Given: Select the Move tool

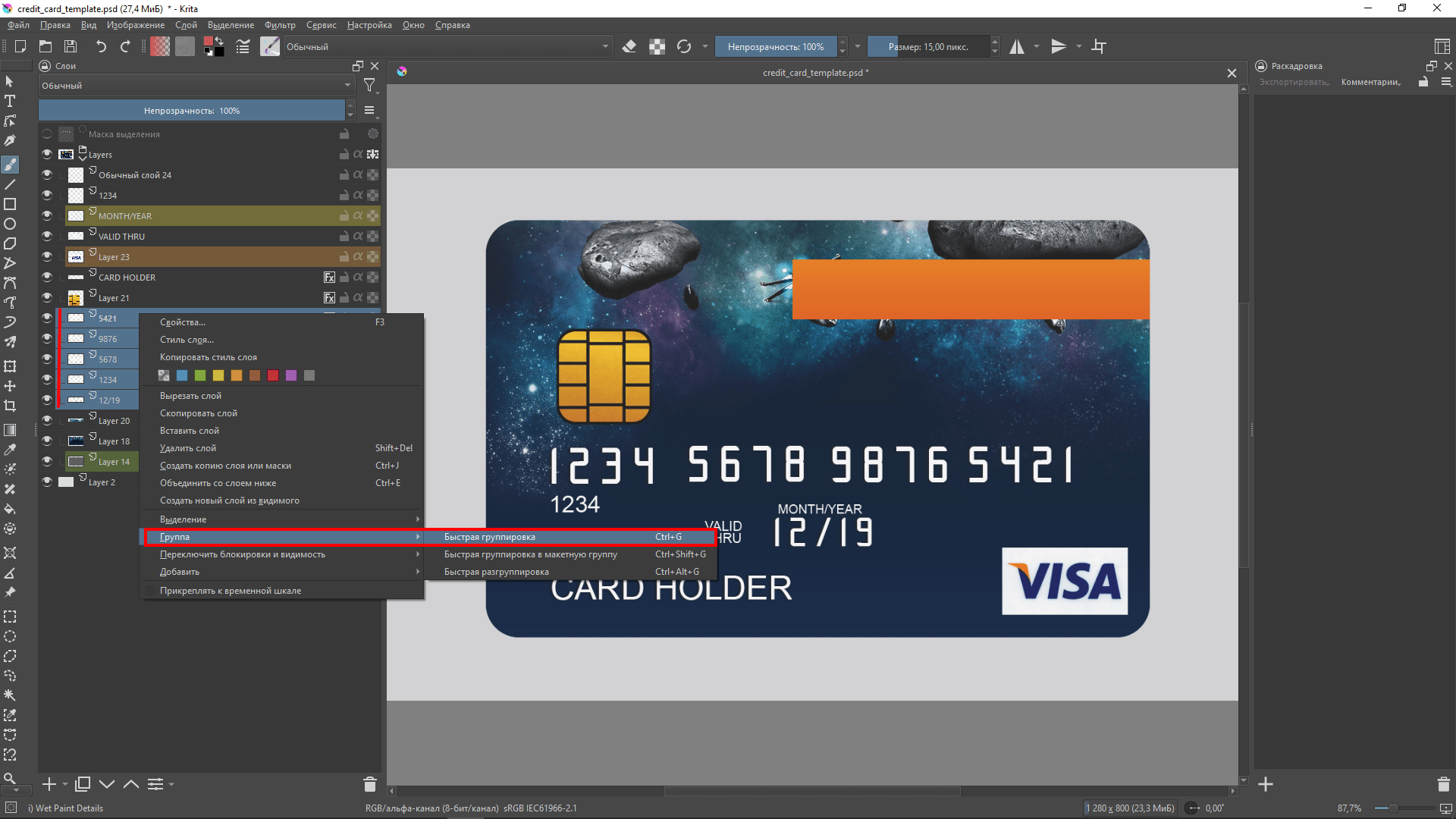Looking at the screenshot, I should (10, 386).
